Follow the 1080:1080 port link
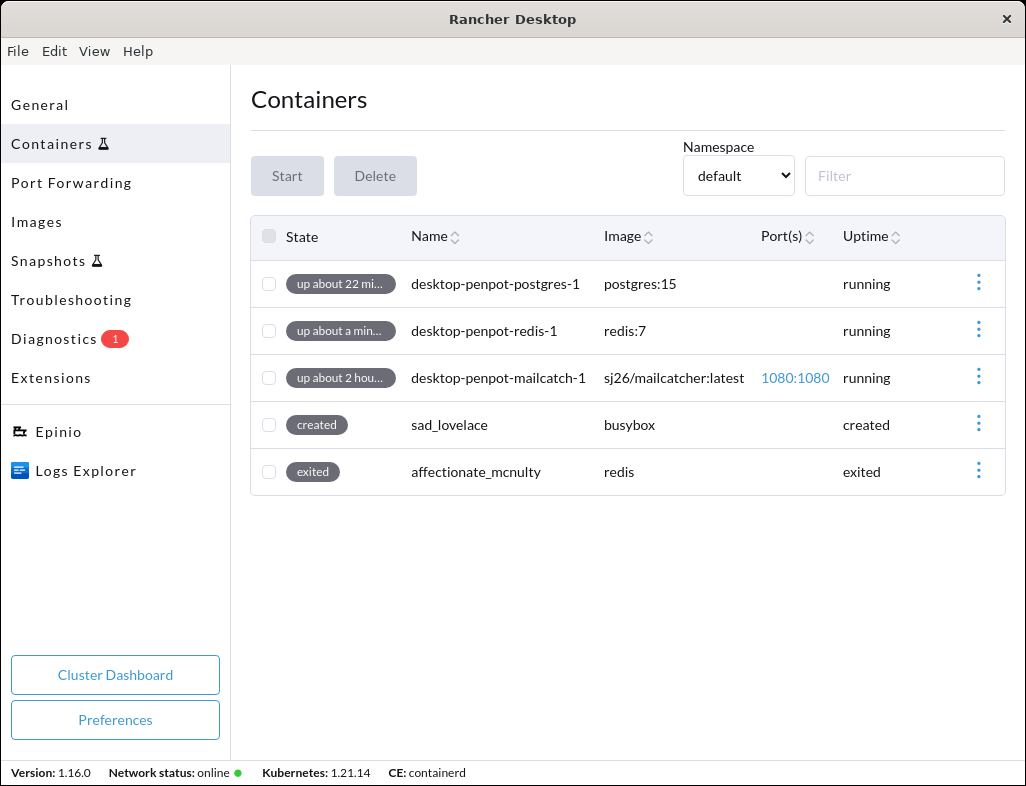Image resolution: width=1026 pixels, height=786 pixels. tap(795, 378)
